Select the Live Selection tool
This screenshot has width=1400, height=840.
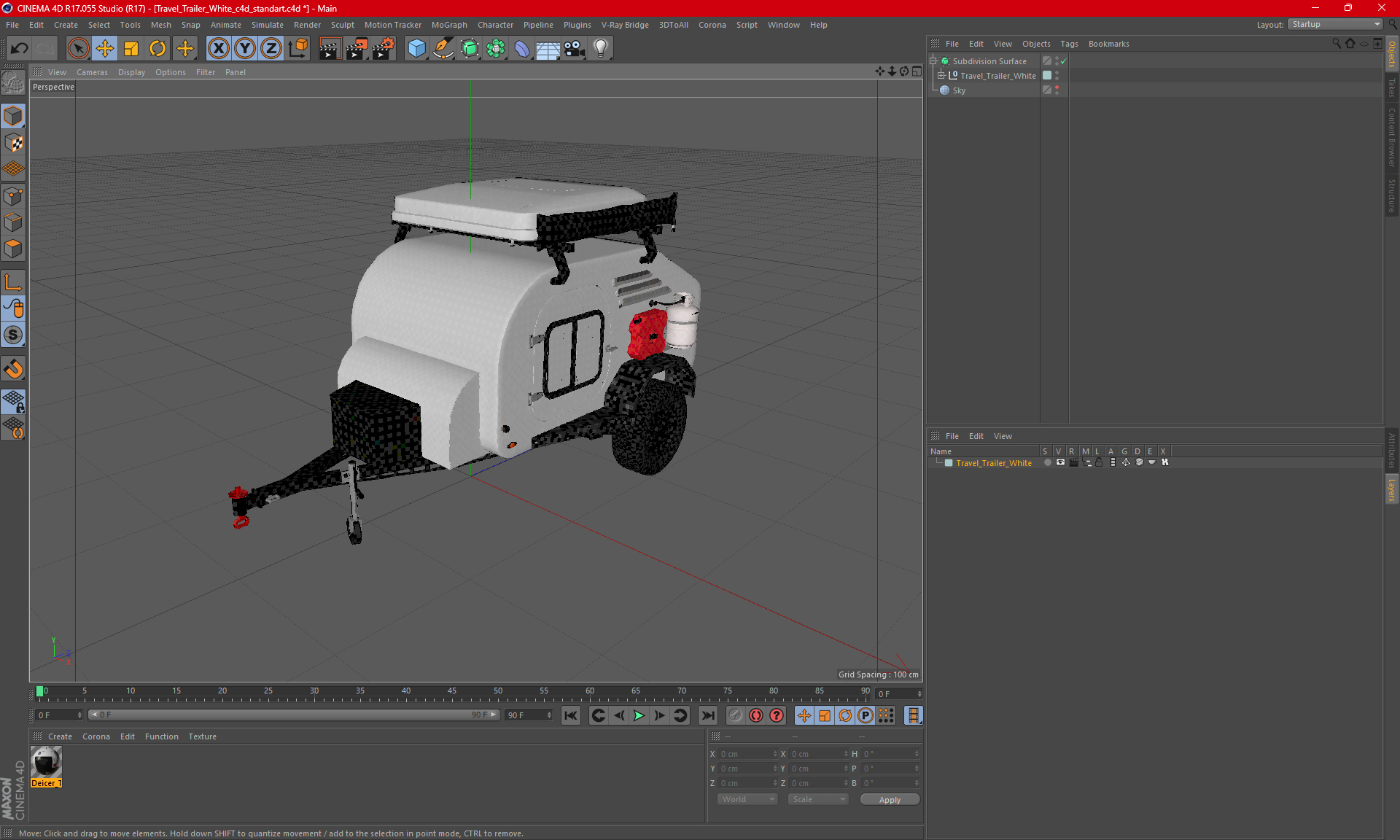click(x=78, y=49)
